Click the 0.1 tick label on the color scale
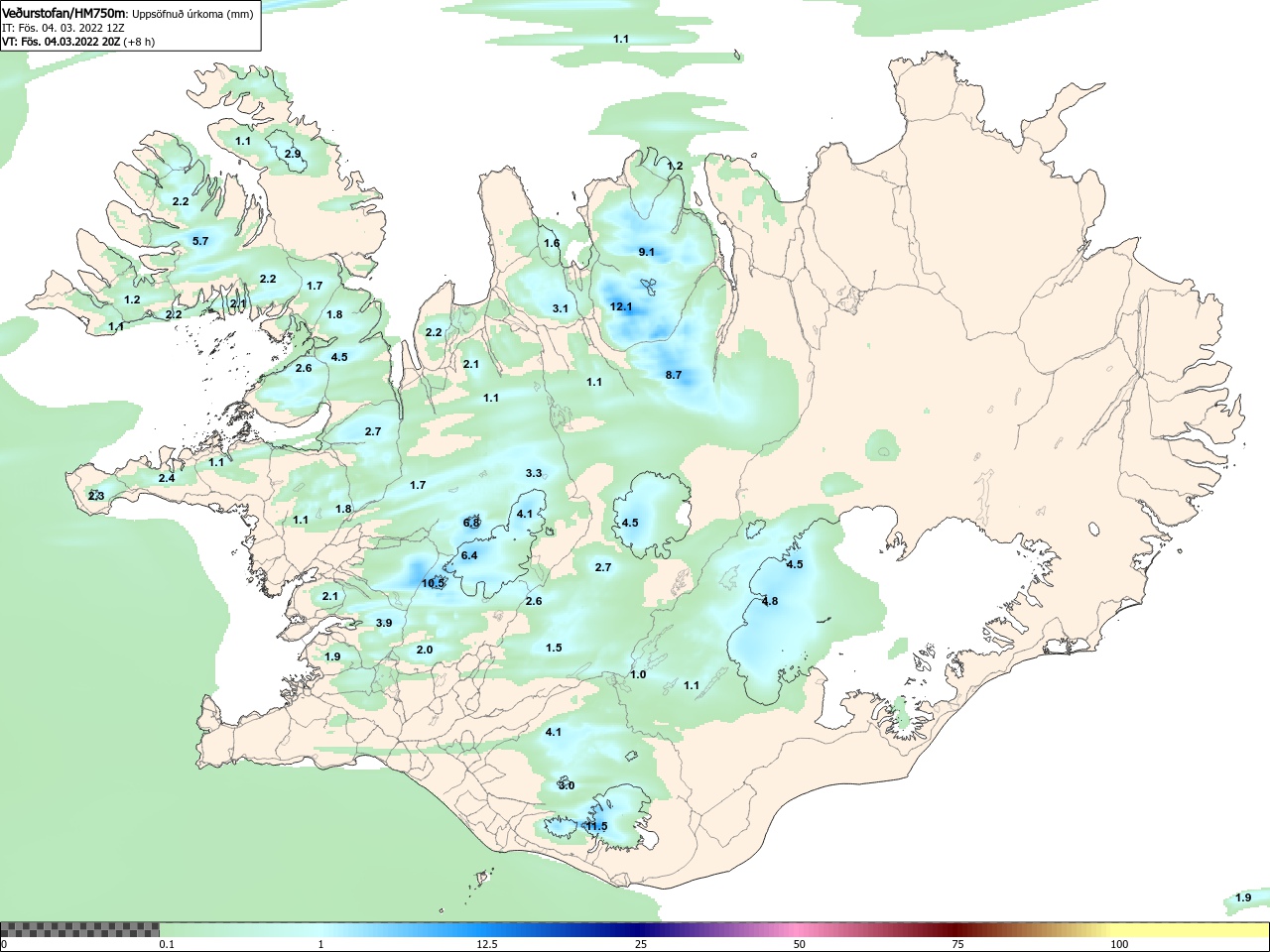1270x952 pixels. (167, 944)
